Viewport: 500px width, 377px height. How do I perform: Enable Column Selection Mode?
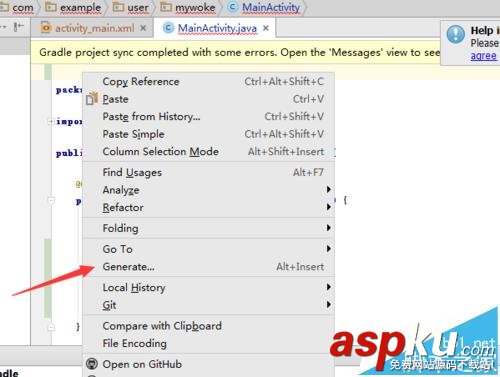pyautogui.click(x=208, y=152)
